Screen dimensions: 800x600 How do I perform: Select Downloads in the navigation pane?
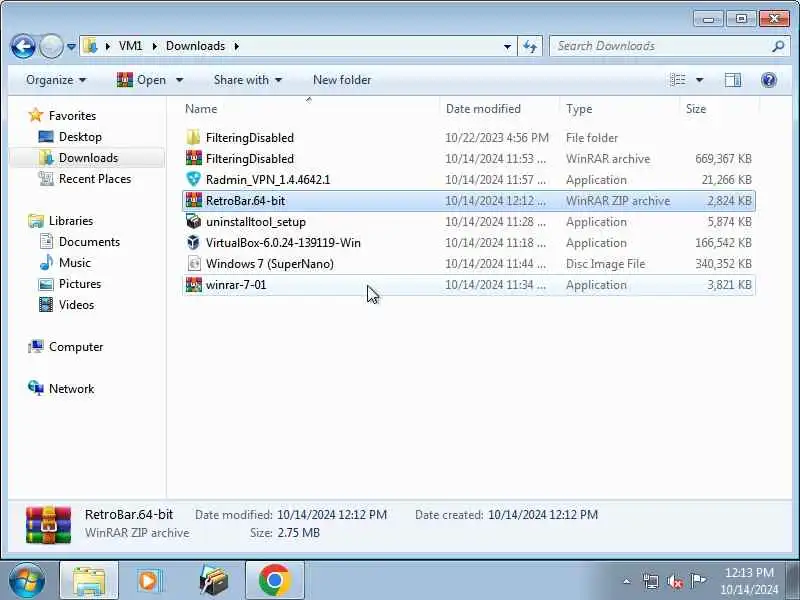tap(88, 158)
